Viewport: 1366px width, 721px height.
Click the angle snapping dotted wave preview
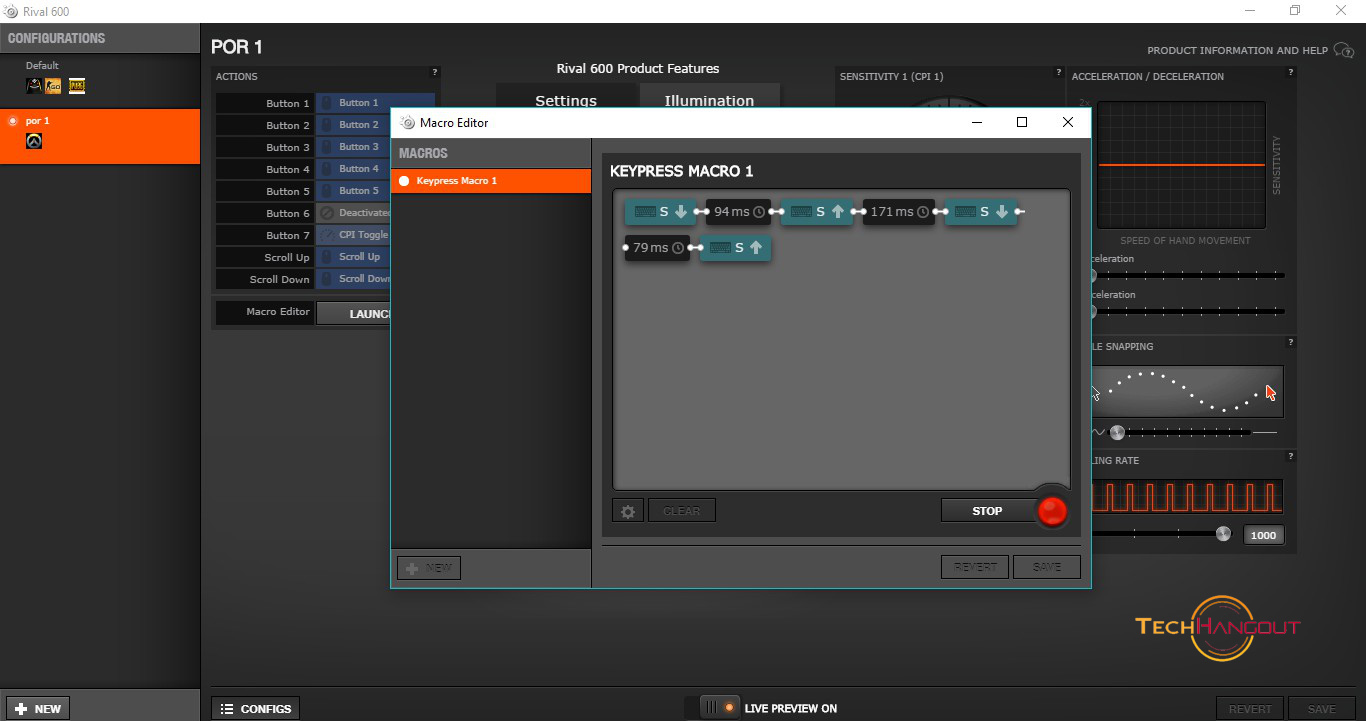[x=1186, y=391]
